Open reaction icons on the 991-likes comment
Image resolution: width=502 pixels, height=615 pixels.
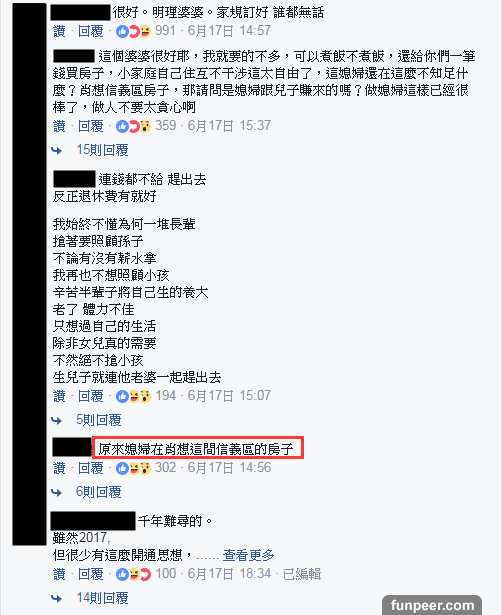[133, 31]
